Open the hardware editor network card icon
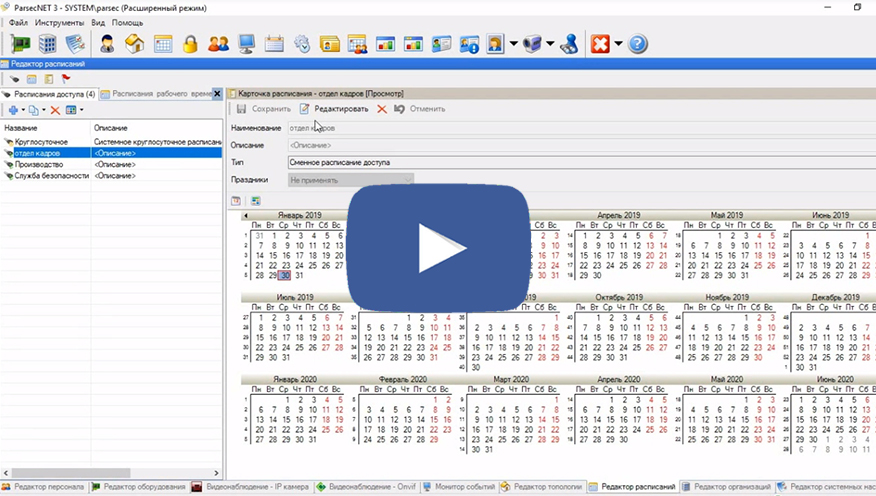 point(21,44)
